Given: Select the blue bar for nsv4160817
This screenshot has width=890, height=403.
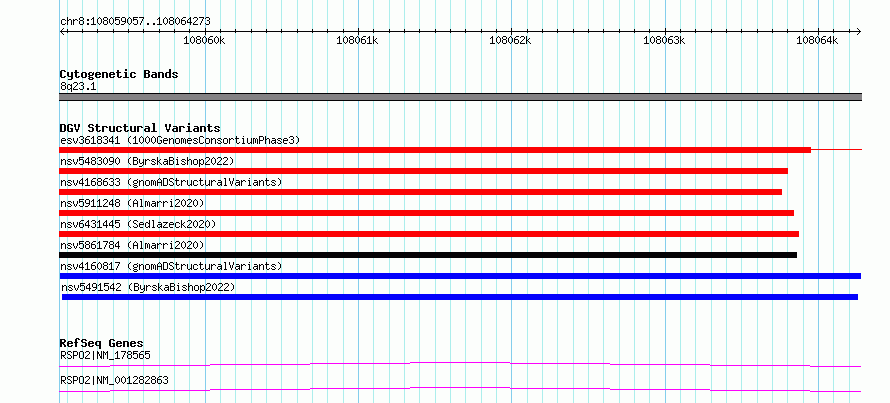Looking at the screenshot, I should pyautogui.click(x=460, y=276).
